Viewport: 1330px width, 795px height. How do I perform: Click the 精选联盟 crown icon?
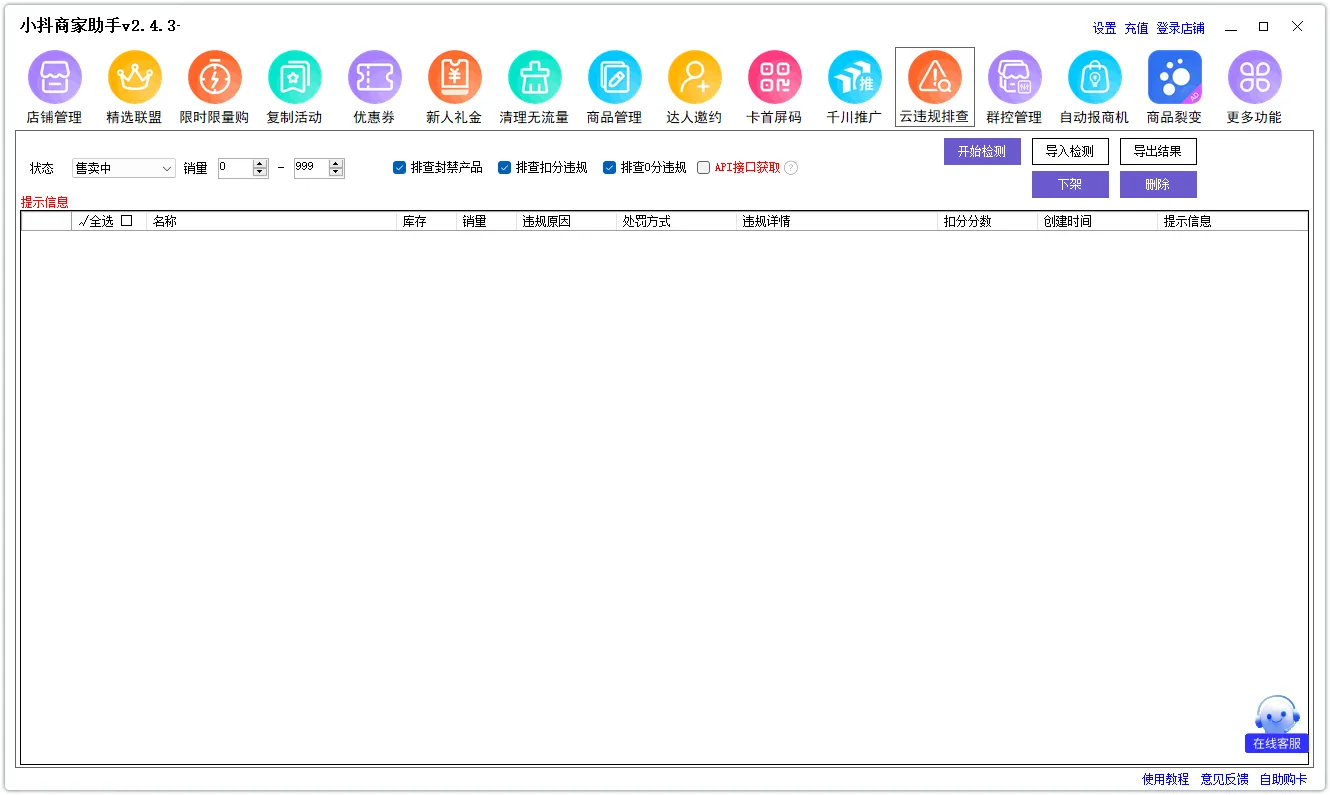click(134, 78)
